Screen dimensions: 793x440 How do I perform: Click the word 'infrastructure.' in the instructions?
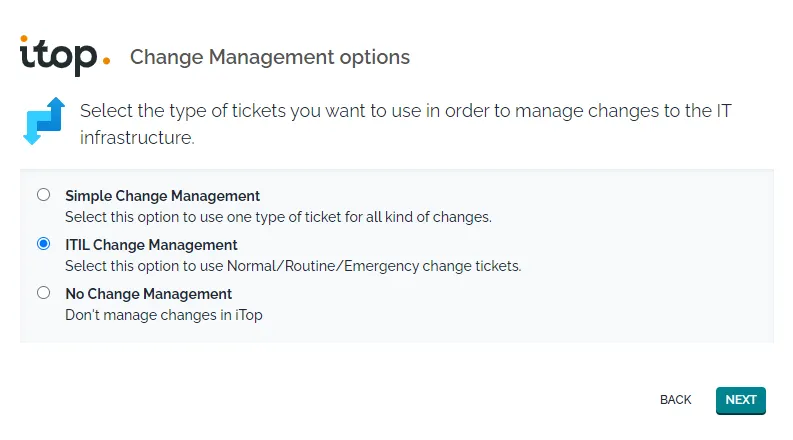(x=137, y=138)
